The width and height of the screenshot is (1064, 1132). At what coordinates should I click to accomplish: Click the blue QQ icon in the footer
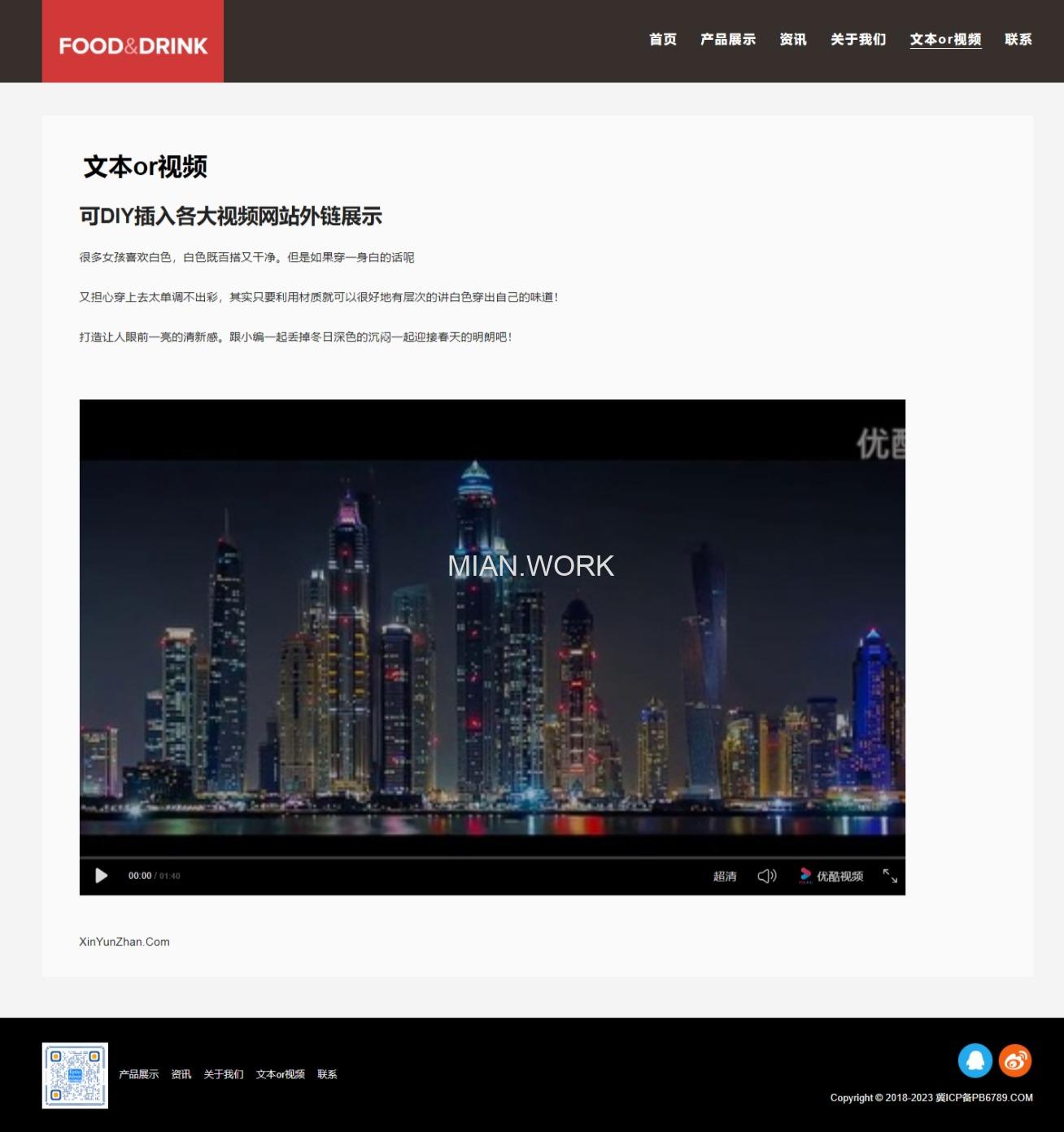(x=975, y=1060)
